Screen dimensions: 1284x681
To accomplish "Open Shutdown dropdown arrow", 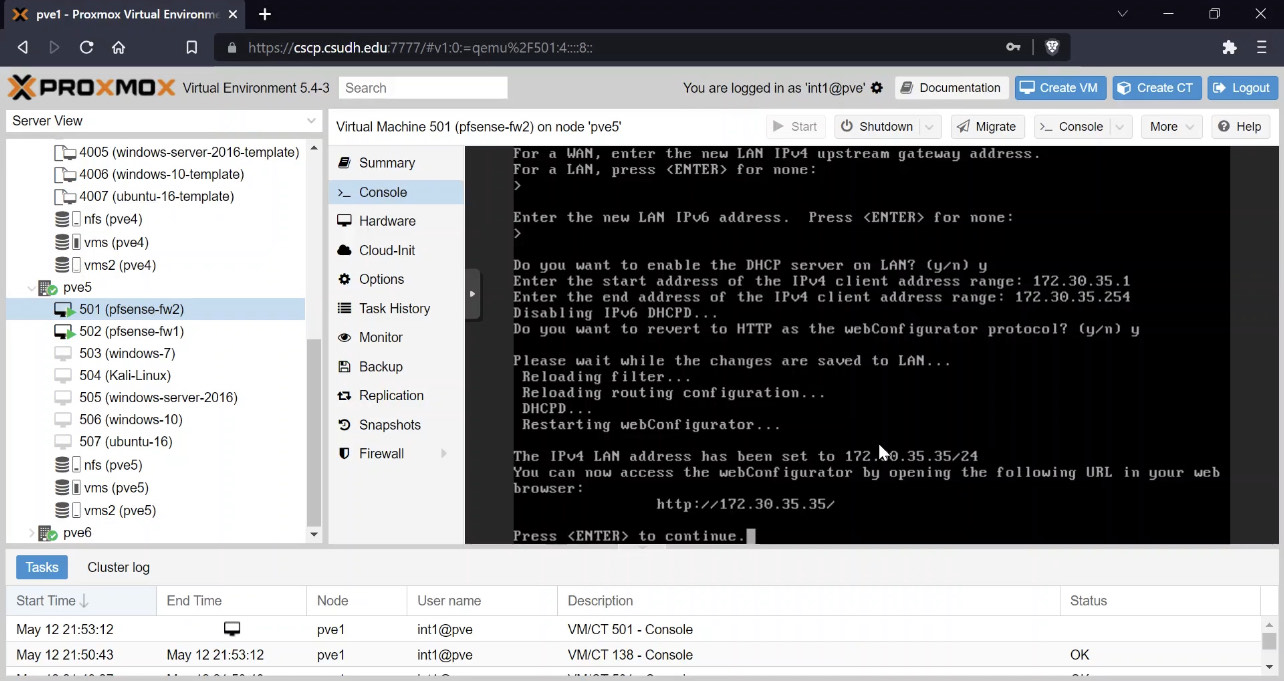I will (930, 127).
